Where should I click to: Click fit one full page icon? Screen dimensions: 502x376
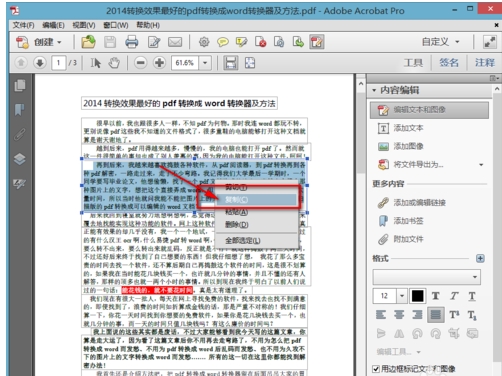[250, 63]
